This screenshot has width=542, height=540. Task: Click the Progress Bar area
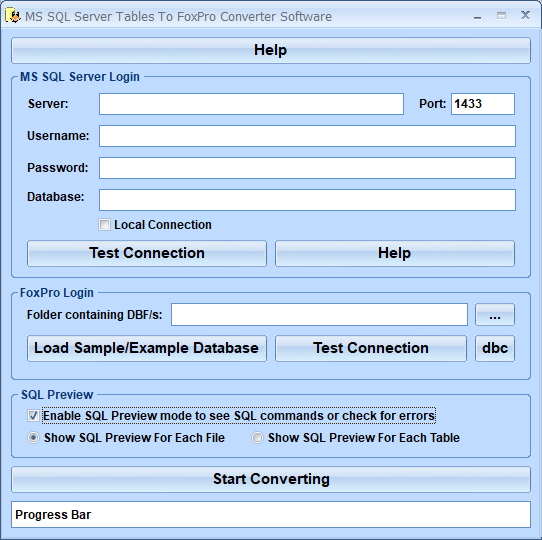(271, 514)
